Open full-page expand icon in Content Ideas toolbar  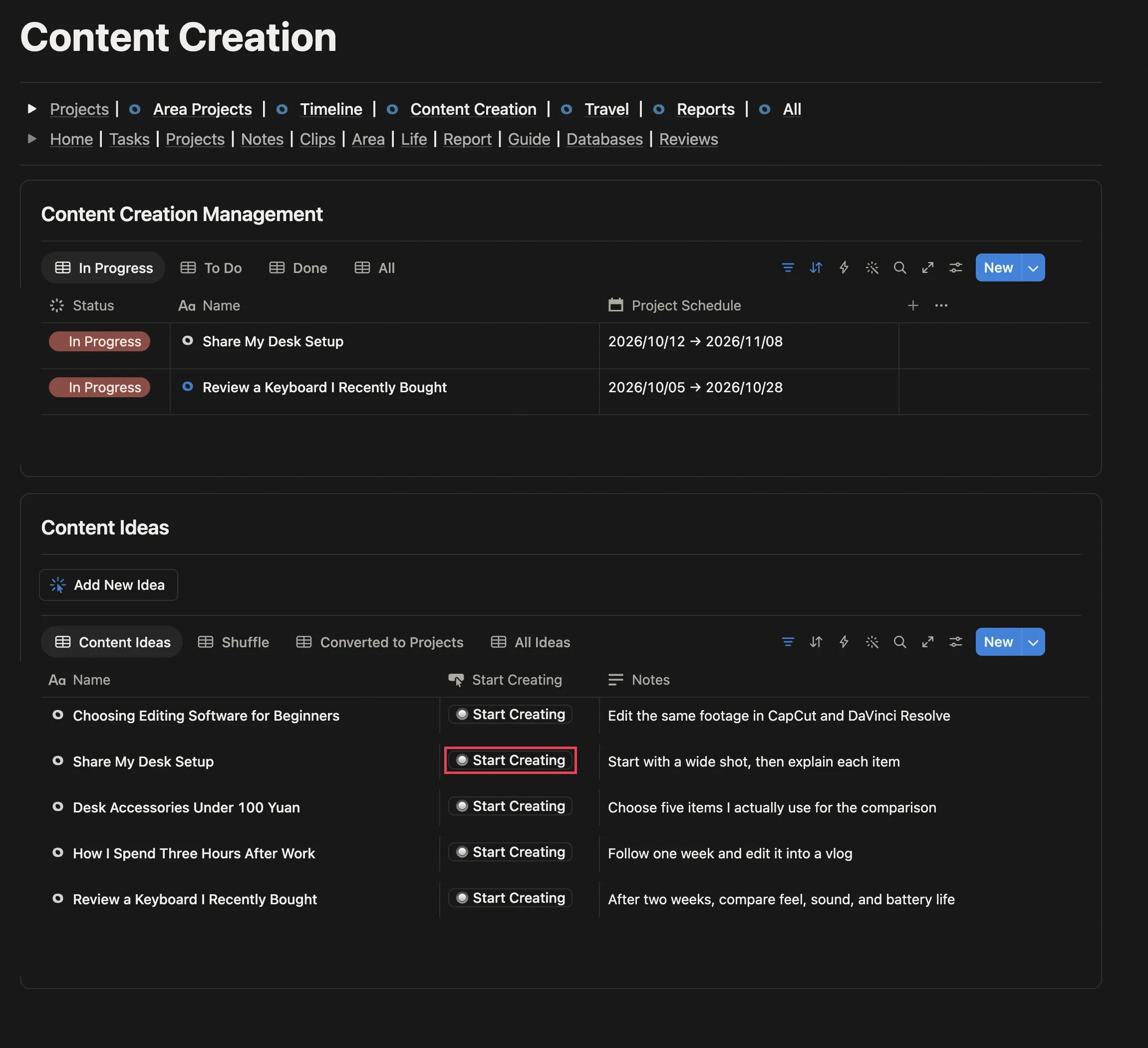click(927, 642)
